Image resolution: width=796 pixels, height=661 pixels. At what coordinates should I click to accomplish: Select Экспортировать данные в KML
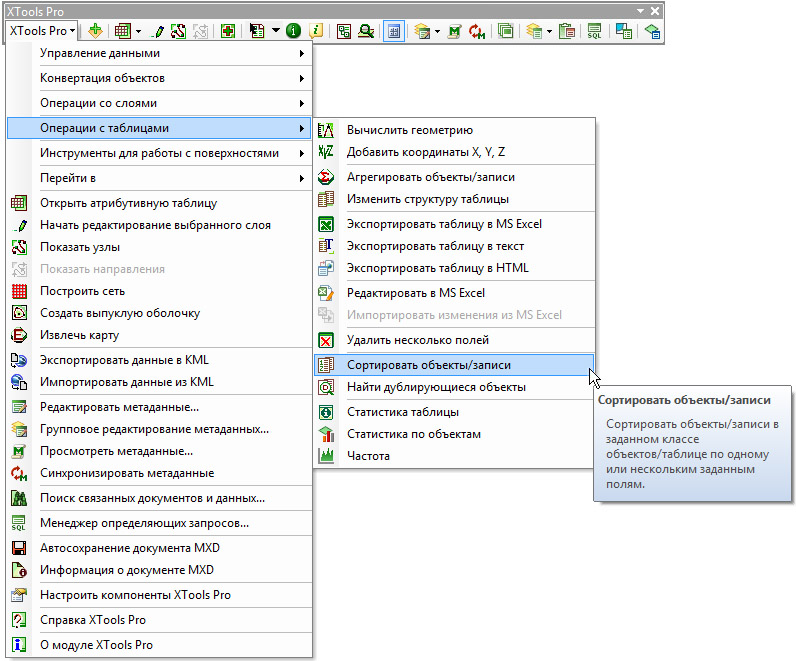click(x=124, y=359)
